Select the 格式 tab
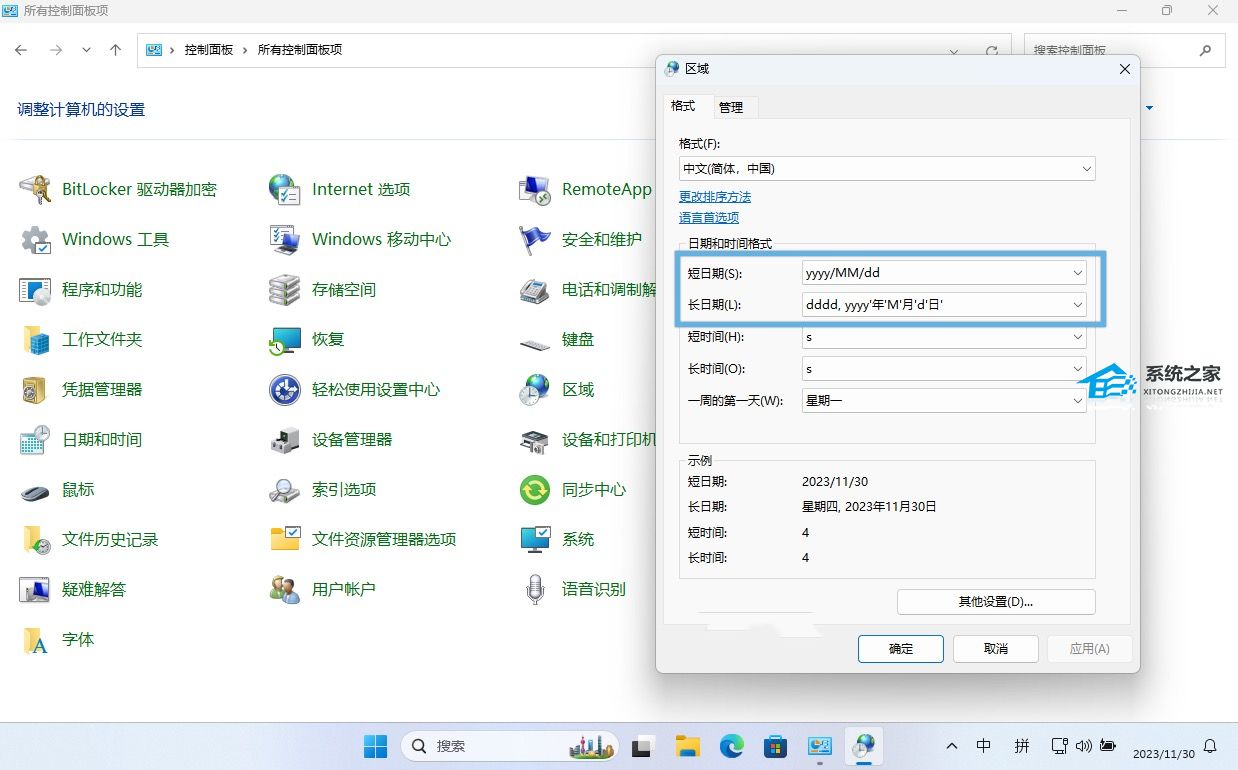This screenshot has height=770, width=1238. pyautogui.click(x=683, y=106)
